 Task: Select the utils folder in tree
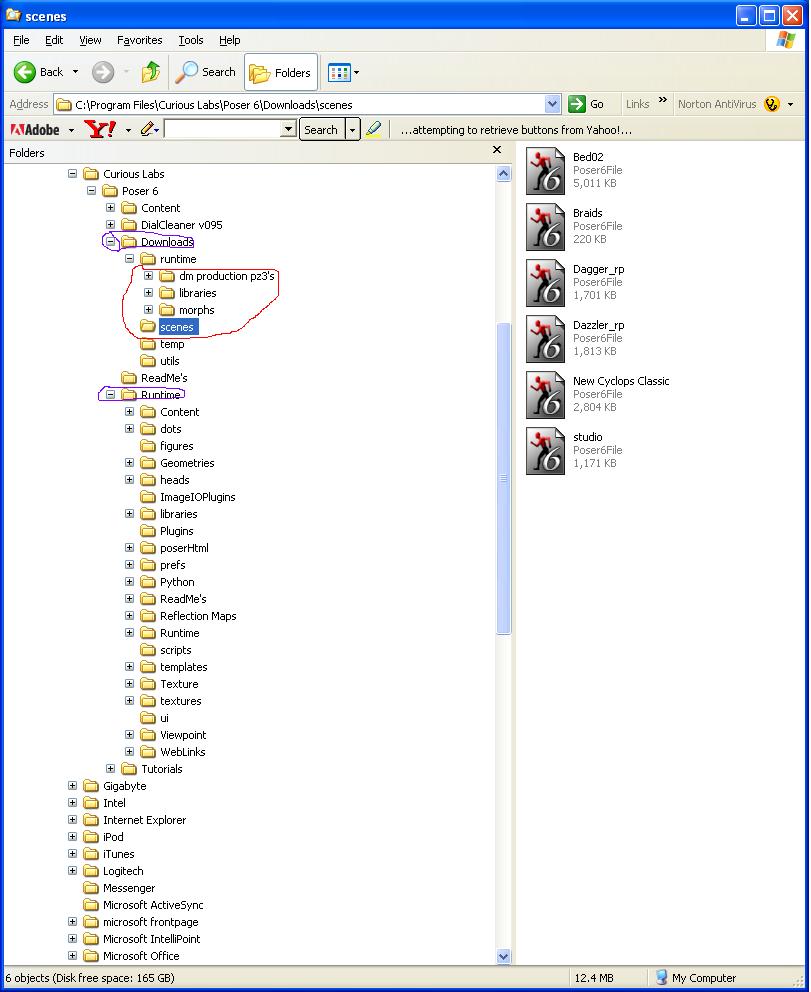click(x=170, y=361)
